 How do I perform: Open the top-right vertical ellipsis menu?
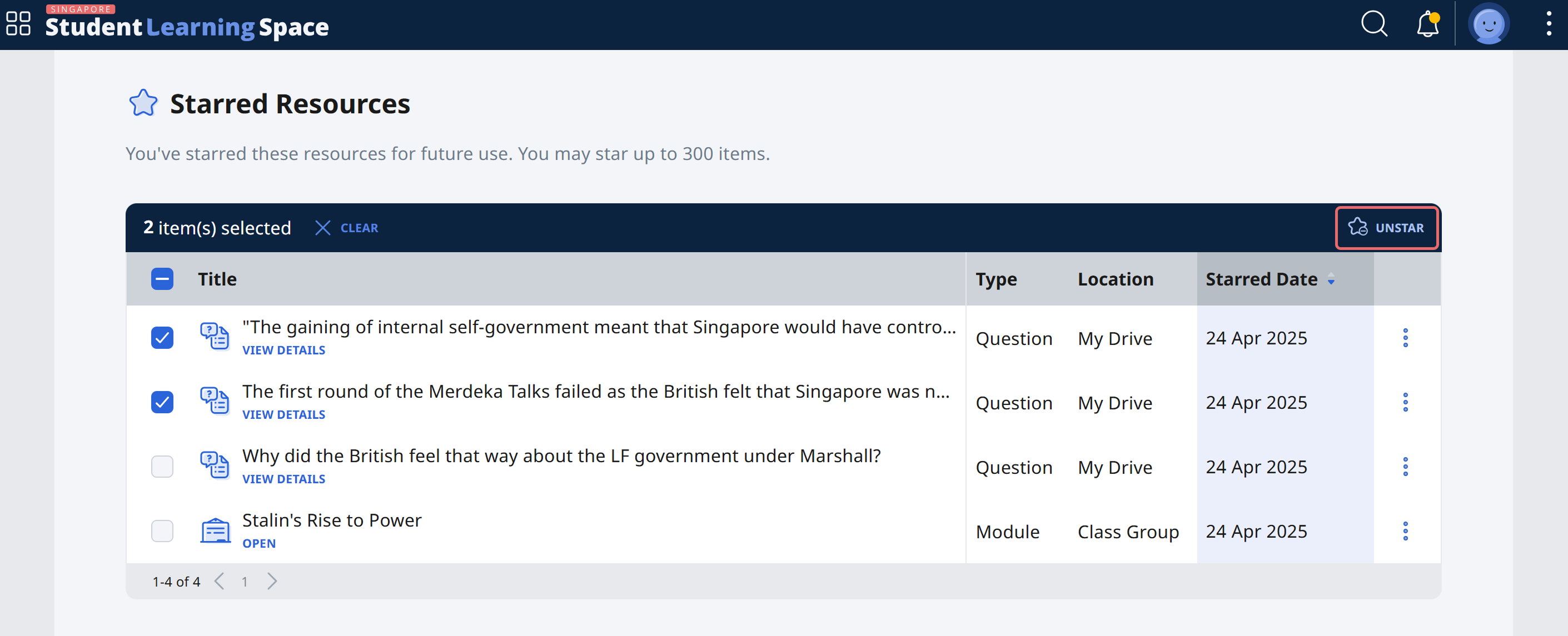[x=1549, y=24]
